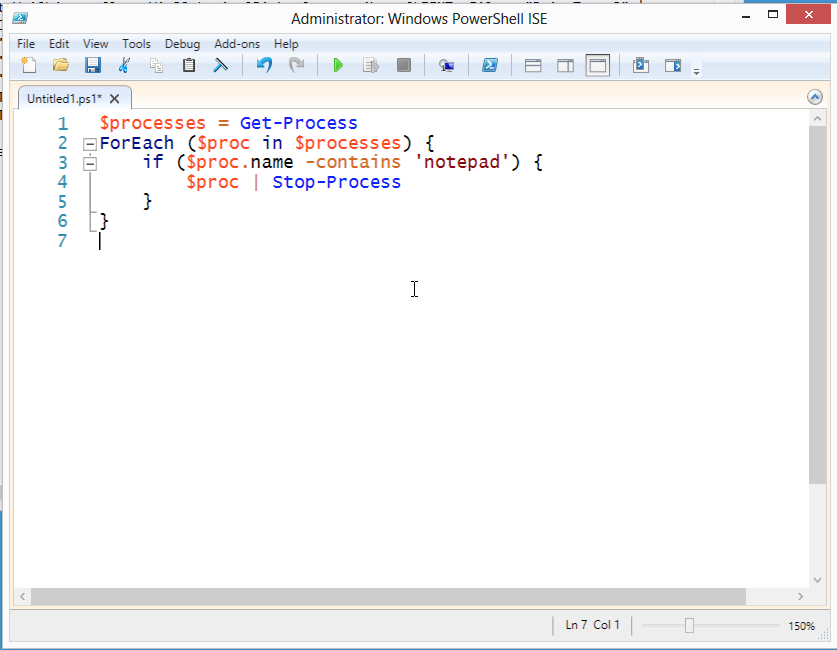The height and width of the screenshot is (650, 837).
Task: Run the script with the green play icon
Action: [338, 66]
